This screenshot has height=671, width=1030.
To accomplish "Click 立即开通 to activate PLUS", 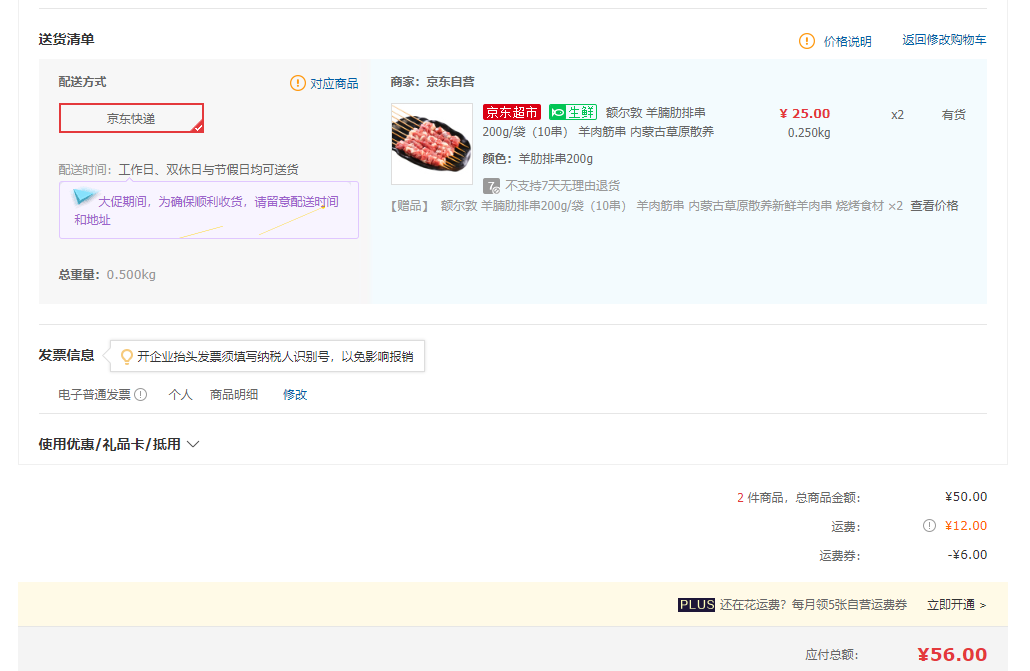I will [956, 605].
